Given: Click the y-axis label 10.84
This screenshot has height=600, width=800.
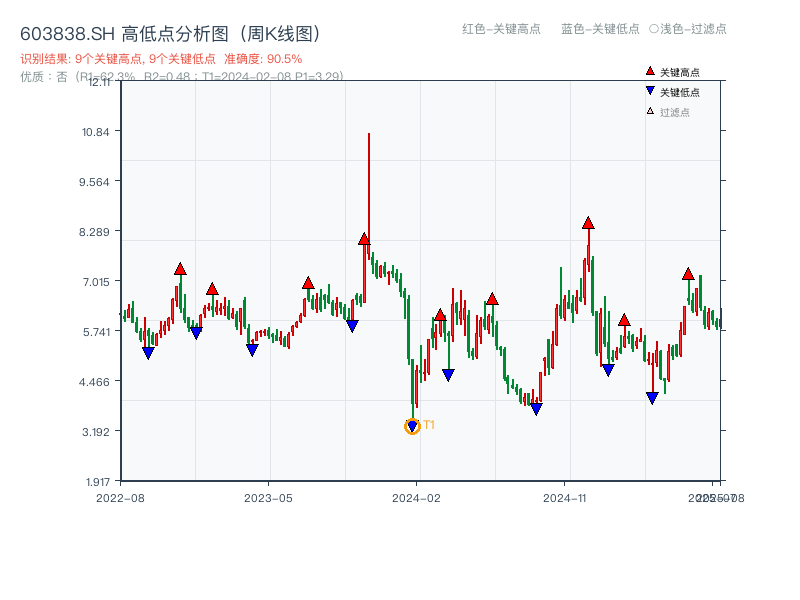Looking at the screenshot, I should click(x=96, y=132).
